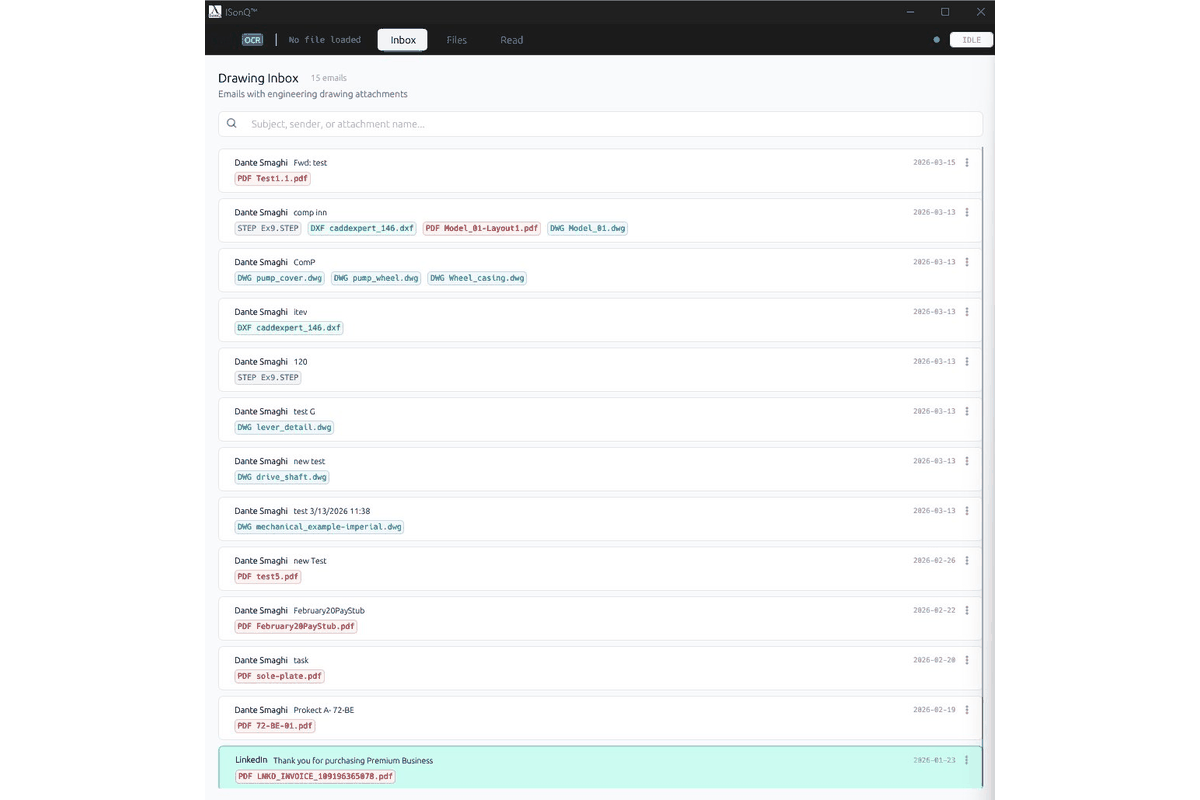Select the Inbox tab

point(402,40)
